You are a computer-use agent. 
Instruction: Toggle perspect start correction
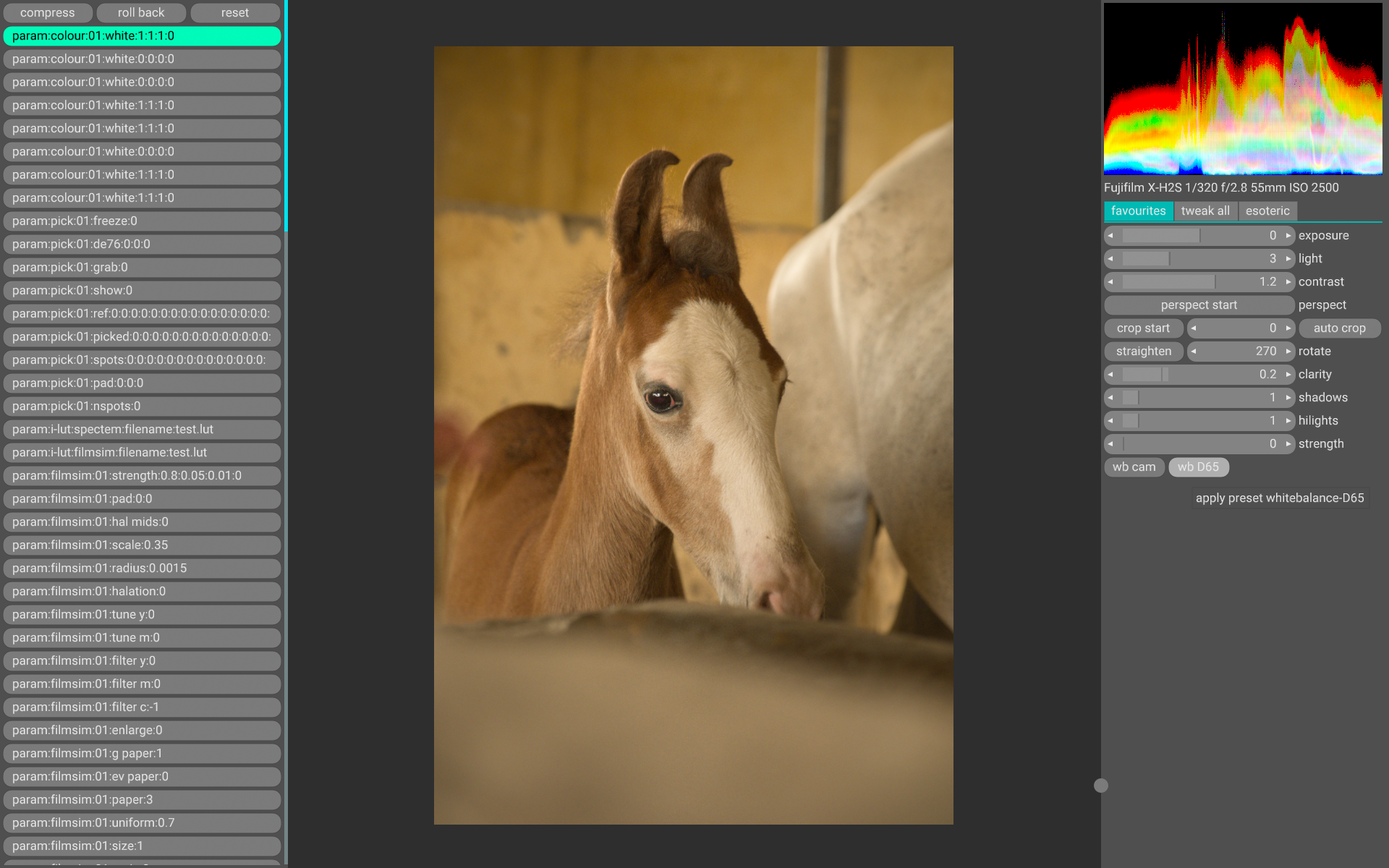click(x=1199, y=305)
